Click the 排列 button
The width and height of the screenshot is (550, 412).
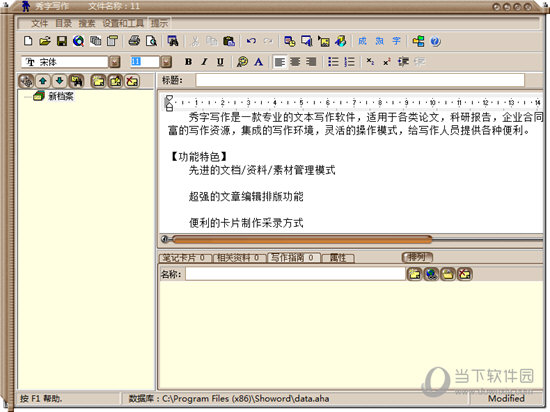coord(417,257)
